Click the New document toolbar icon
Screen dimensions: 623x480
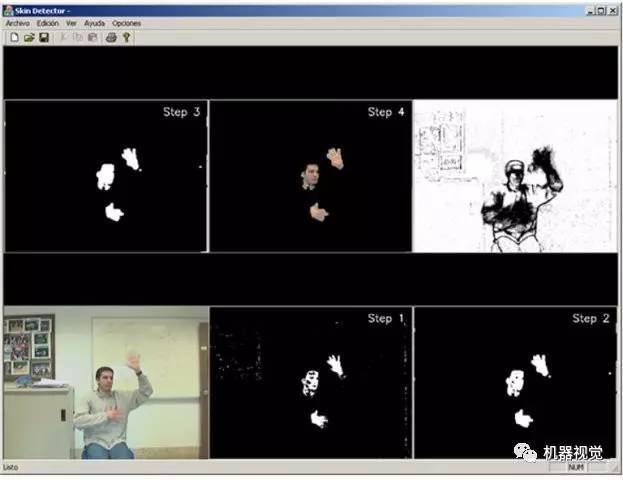(x=14, y=38)
